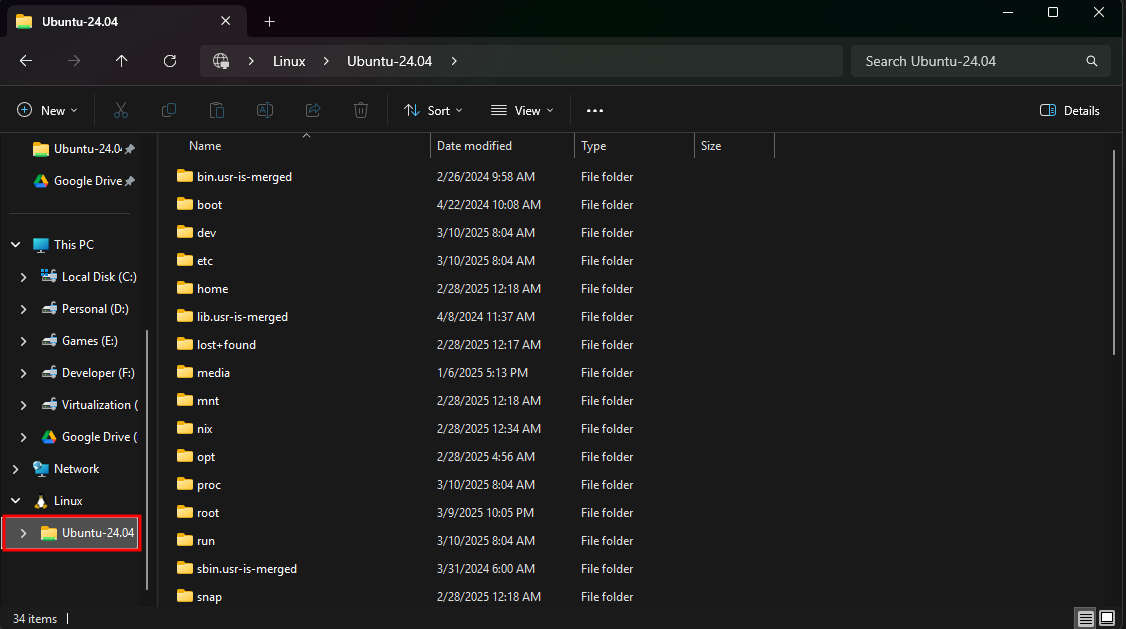1126x629 pixels.
Task: Expand chevron after Linux in breadcrumb
Action: point(326,61)
